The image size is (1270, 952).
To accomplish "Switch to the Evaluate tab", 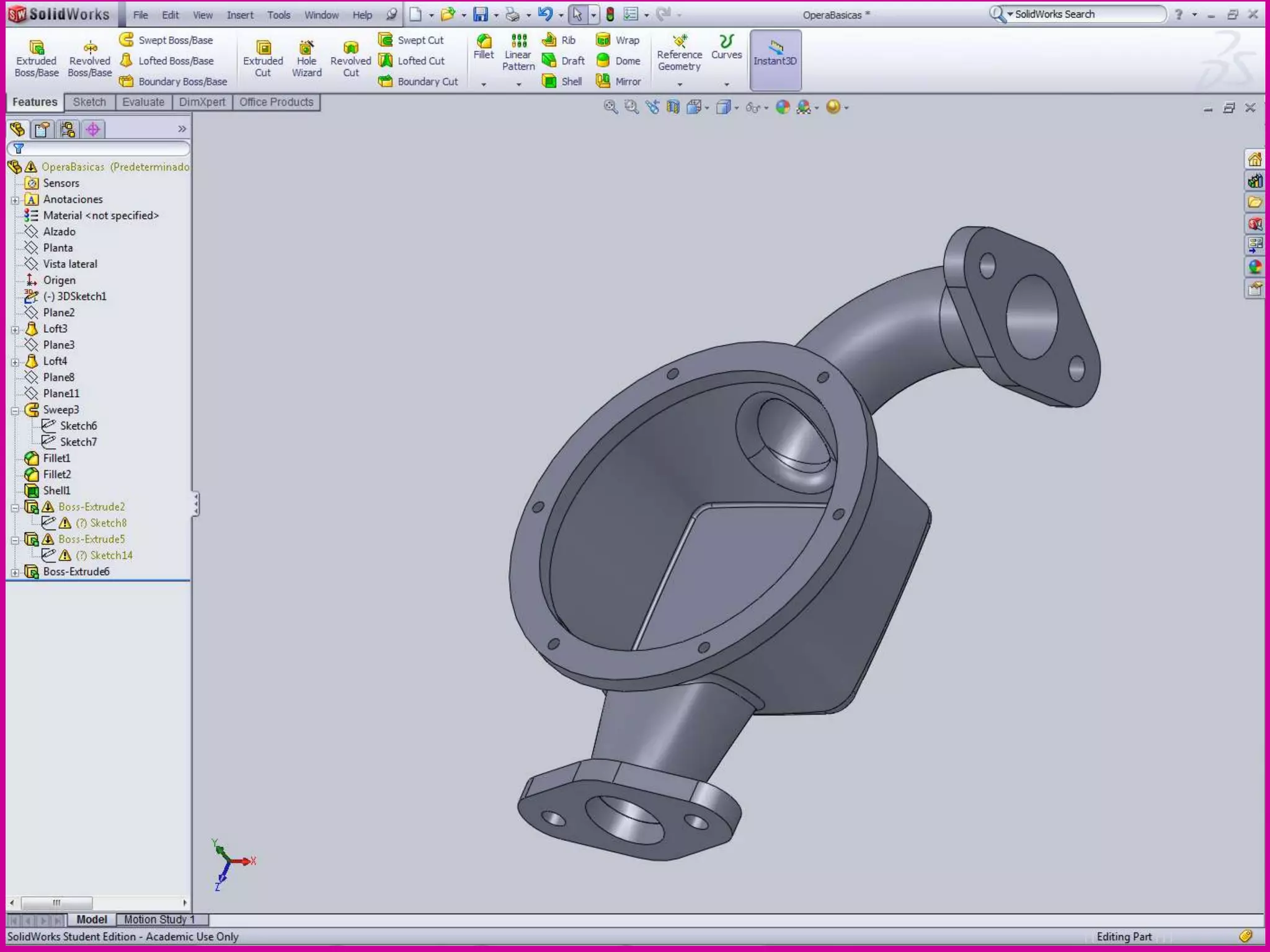I will 143,102.
